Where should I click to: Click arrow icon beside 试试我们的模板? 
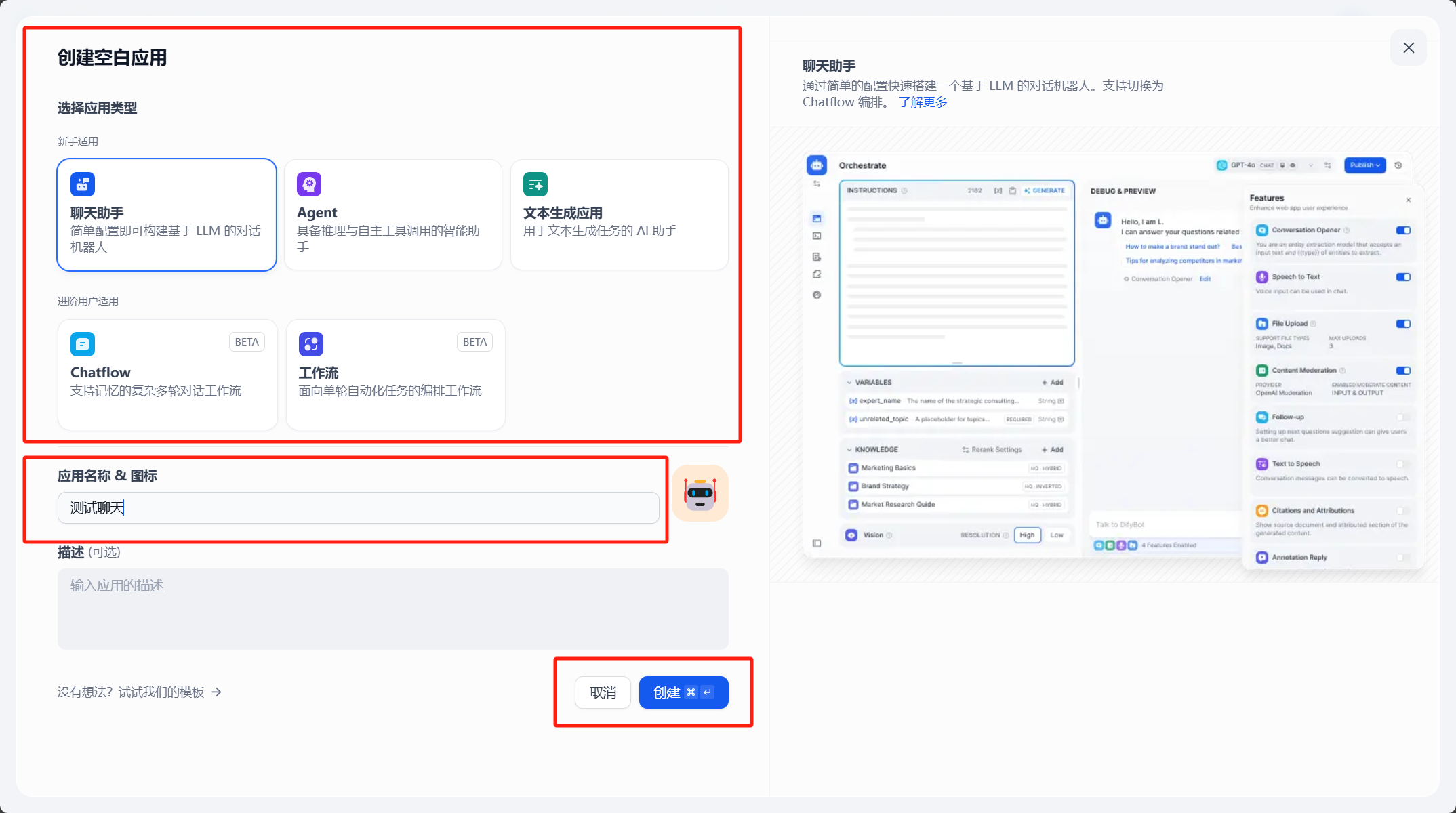217,692
